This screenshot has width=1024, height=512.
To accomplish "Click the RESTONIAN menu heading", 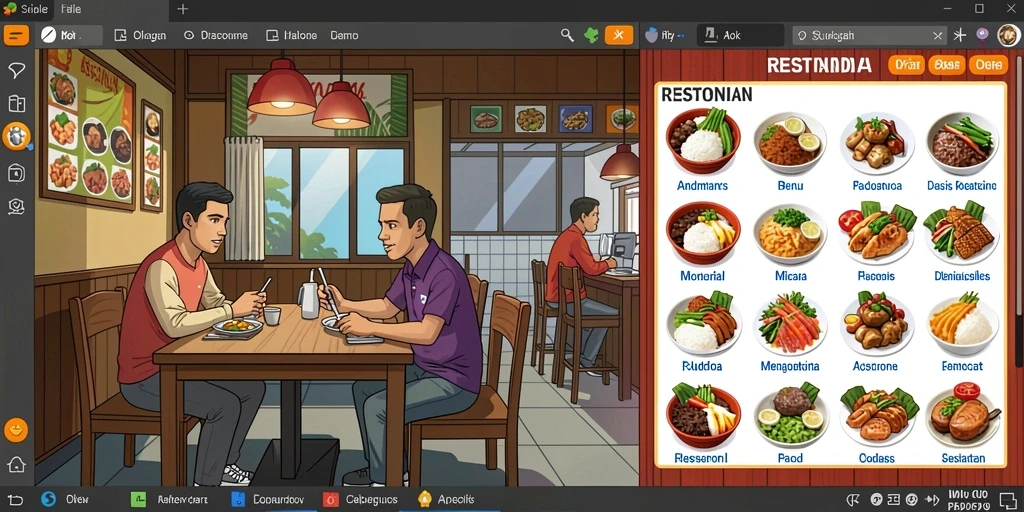I will click(x=707, y=95).
